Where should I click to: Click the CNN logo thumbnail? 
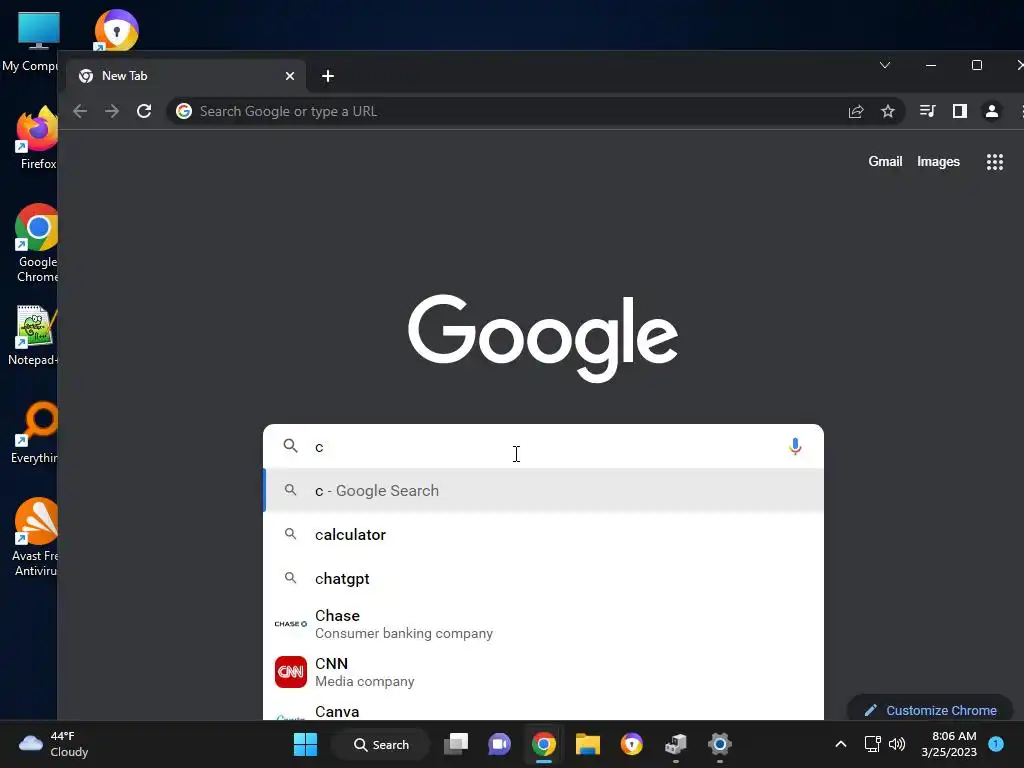pyautogui.click(x=291, y=672)
